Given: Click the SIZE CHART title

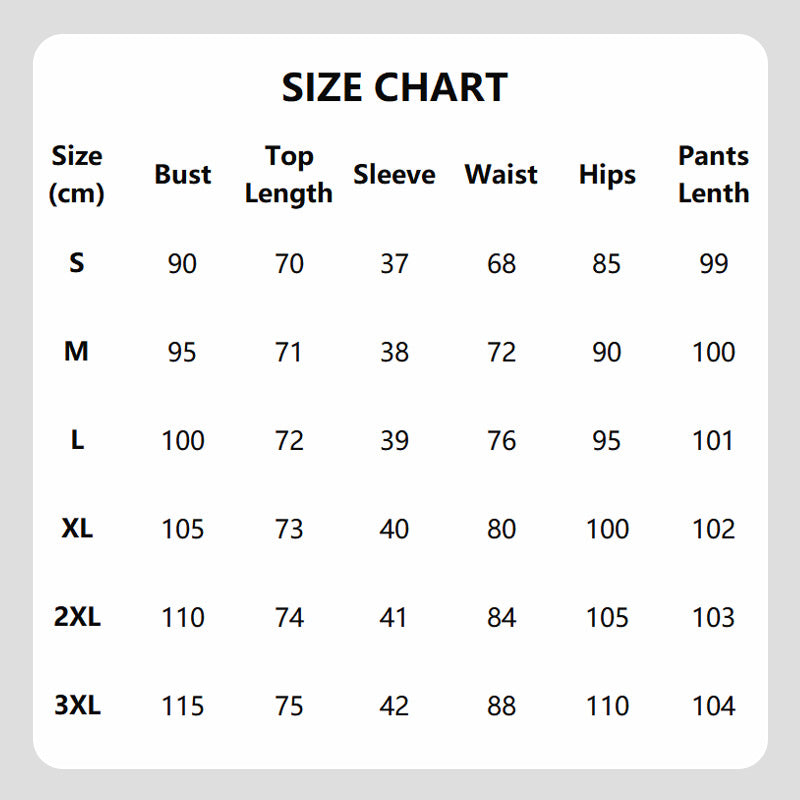Looking at the screenshot, I should (394, 88).
